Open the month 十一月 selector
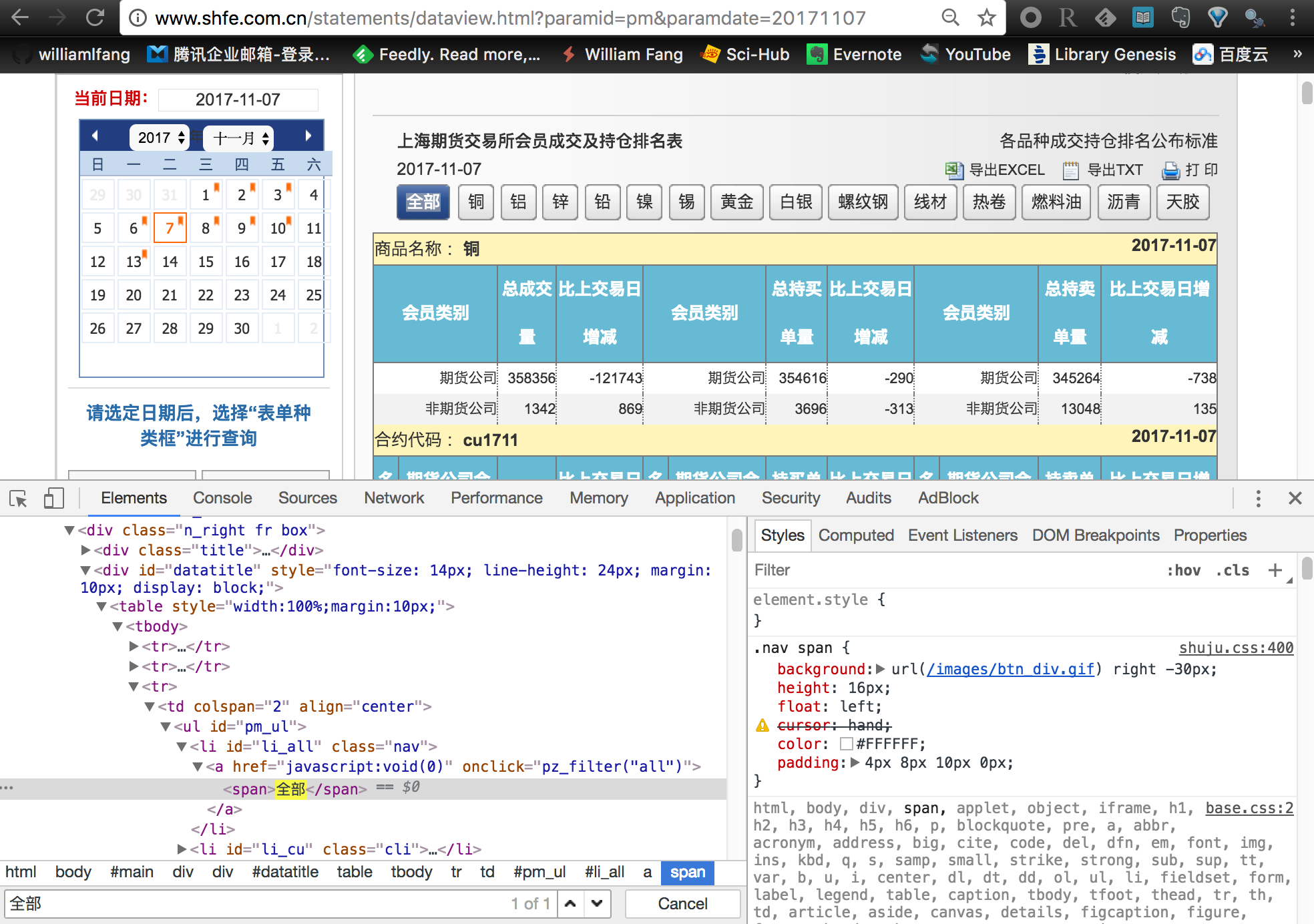 click(238, 138)
